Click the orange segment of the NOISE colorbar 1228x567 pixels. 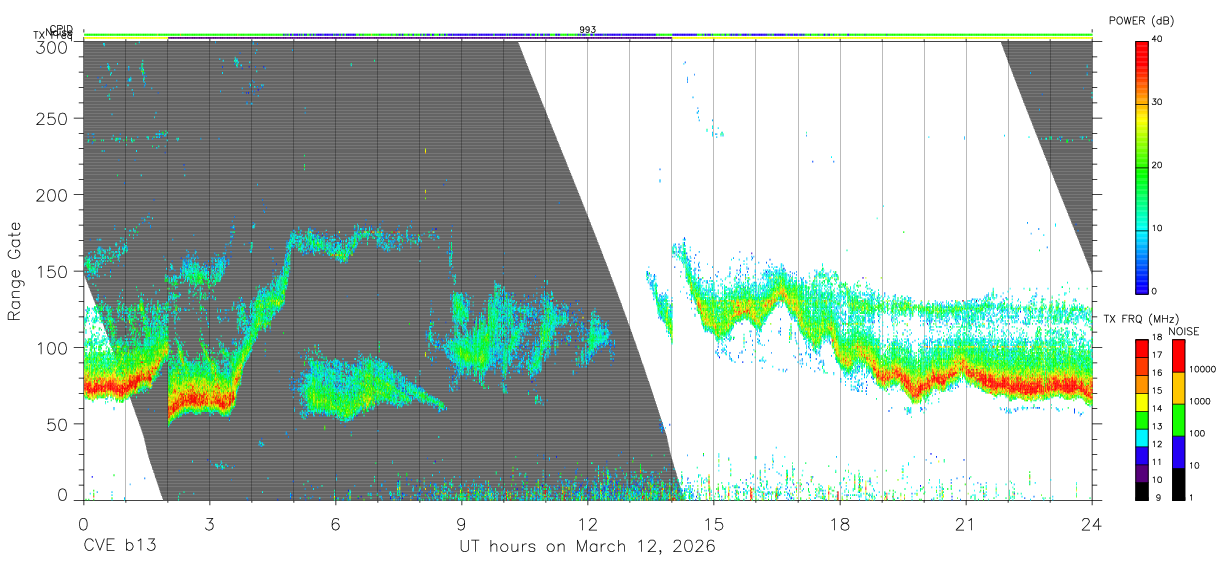point(1178,388)
